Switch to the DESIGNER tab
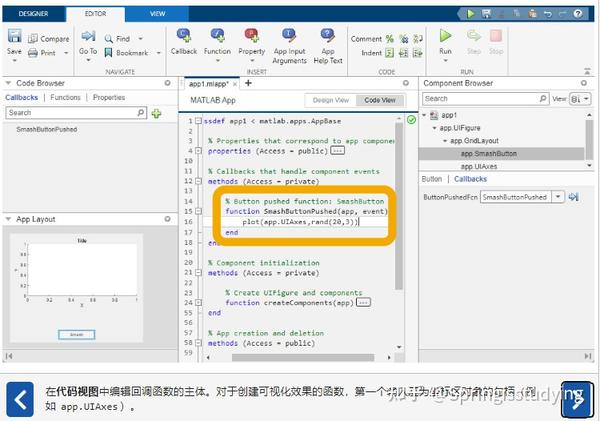 point(34,14)
